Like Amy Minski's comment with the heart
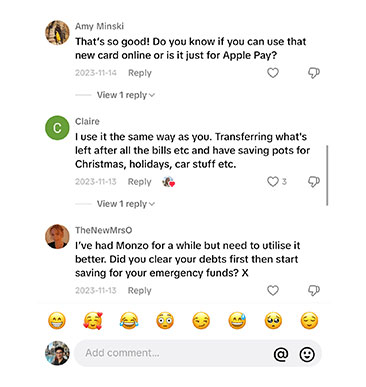Screen dimensions: 366x387 pyautogui.click(x=273, y=73)
